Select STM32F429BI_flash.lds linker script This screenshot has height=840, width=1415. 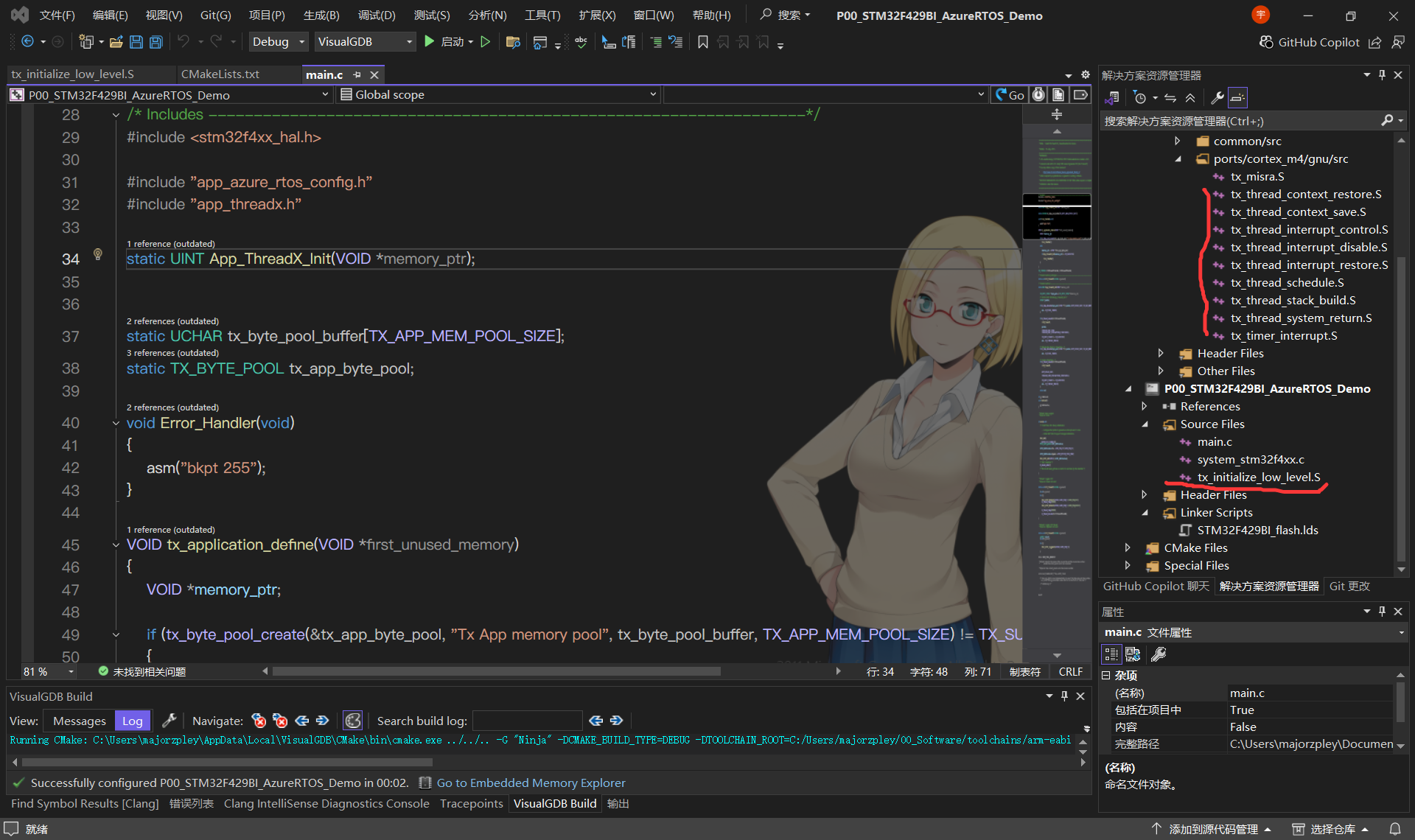pos(1257,530)
